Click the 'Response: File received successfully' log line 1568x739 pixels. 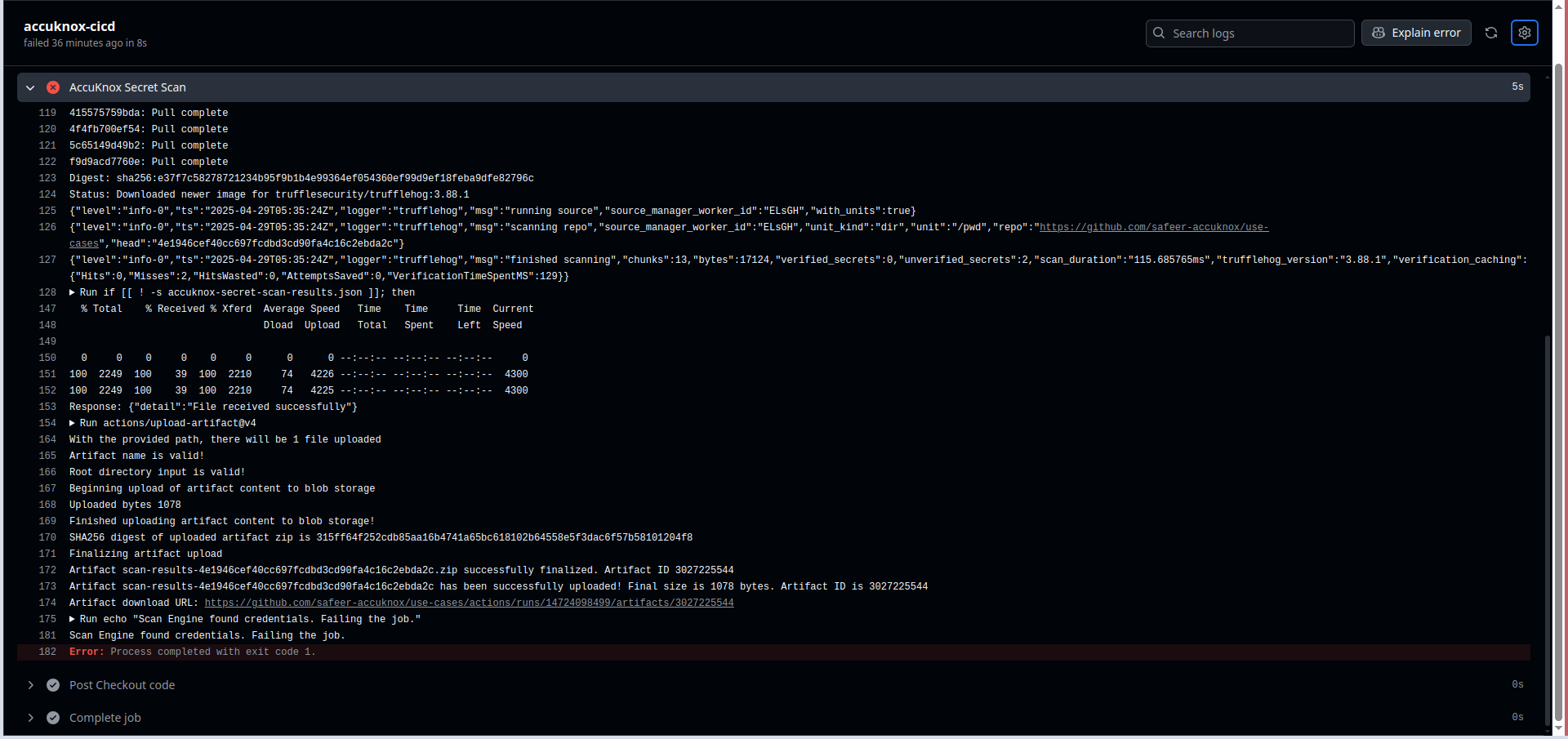(213, 407)
